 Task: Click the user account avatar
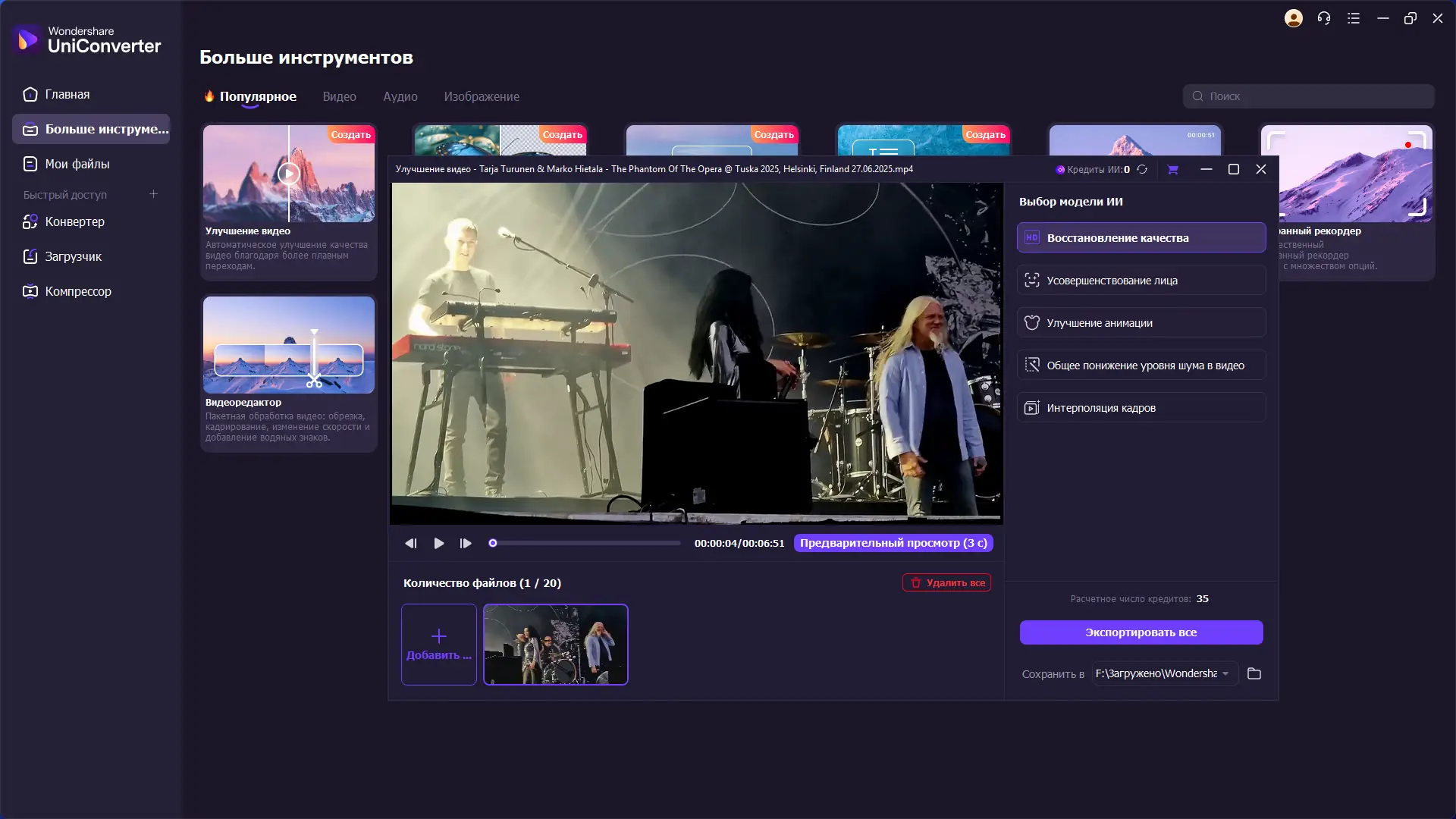click(1293, 18)
